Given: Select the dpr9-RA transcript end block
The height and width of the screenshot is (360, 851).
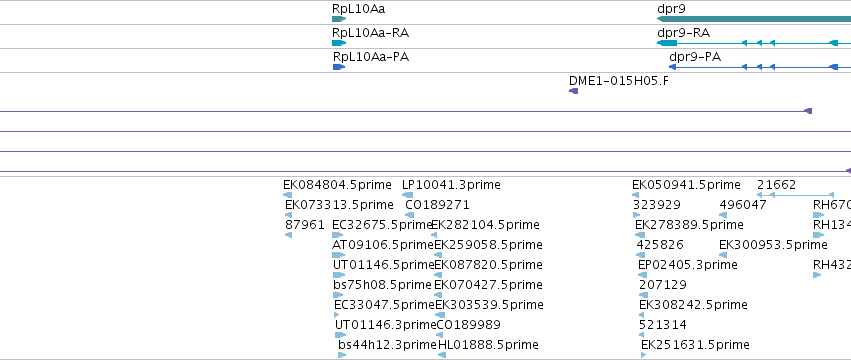Looking at the screenshot, I should [x=667, y=43].
